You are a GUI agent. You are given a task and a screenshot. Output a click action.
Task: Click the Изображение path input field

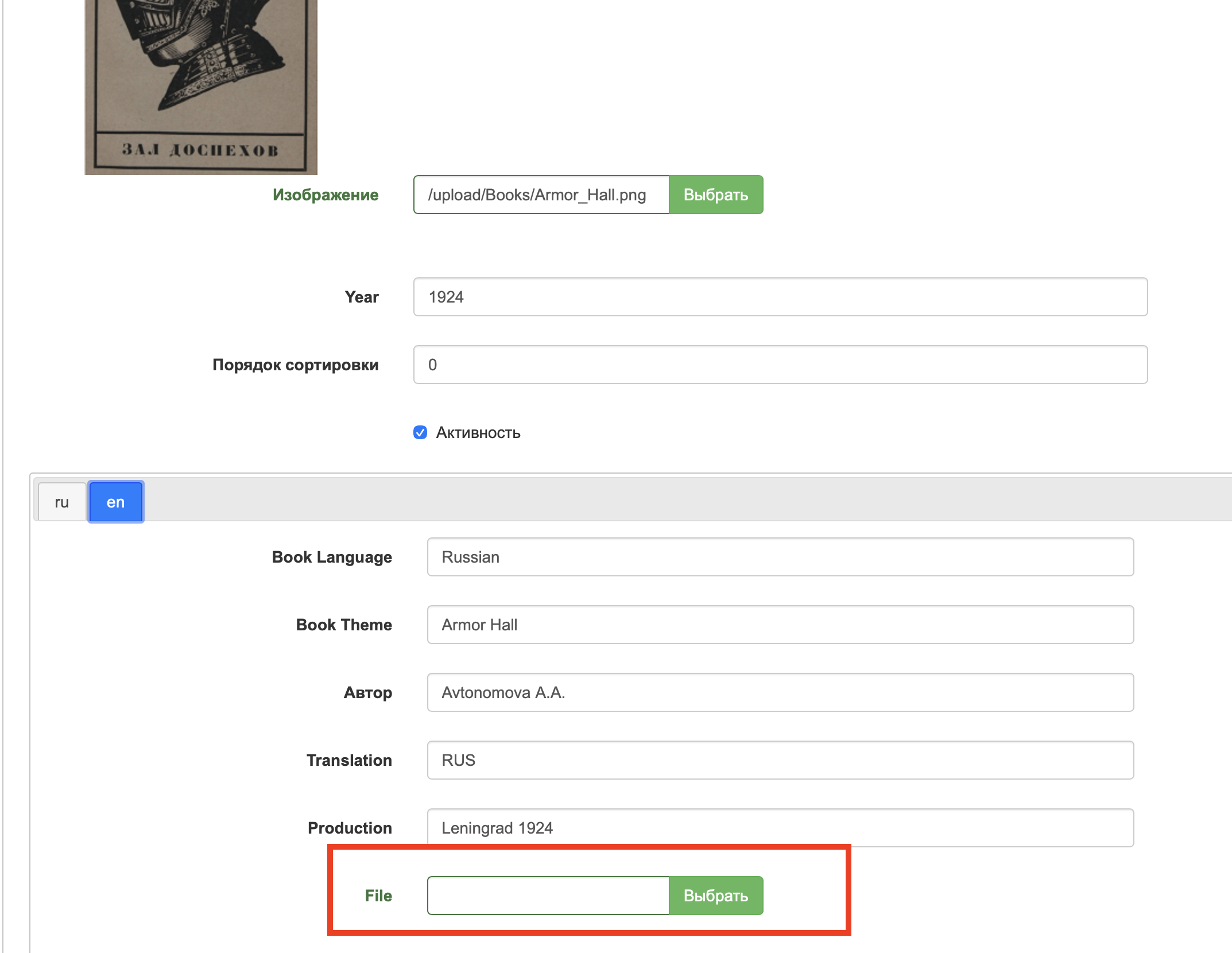pyautogui.click(x=541, y=195)
